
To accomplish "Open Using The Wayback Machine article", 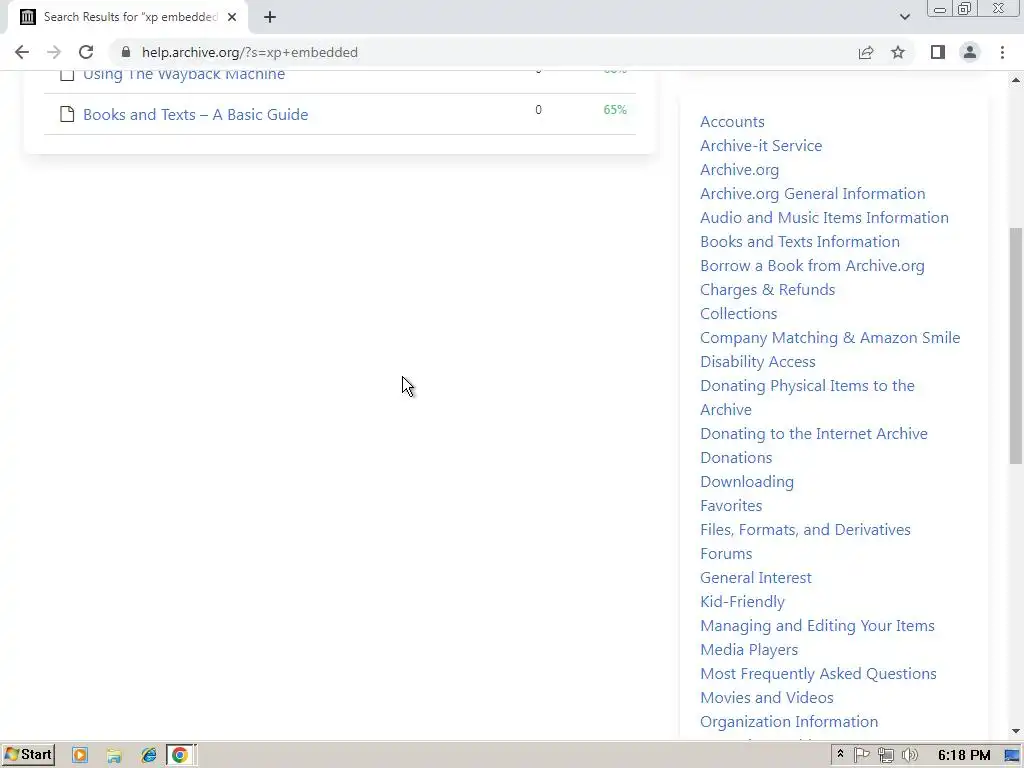I will click(x=184, y=74).
